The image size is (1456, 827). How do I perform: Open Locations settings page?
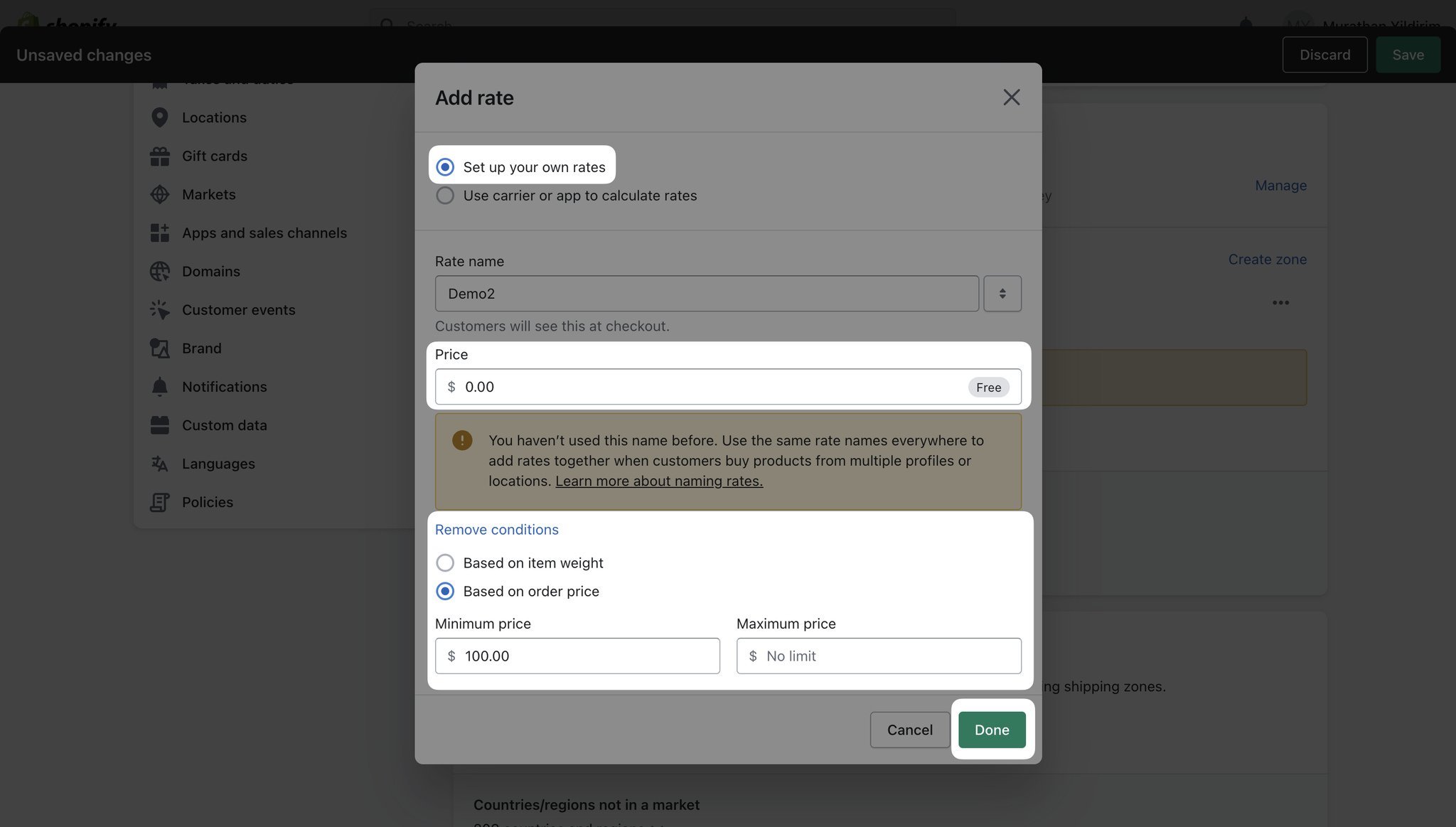[214, 117]
